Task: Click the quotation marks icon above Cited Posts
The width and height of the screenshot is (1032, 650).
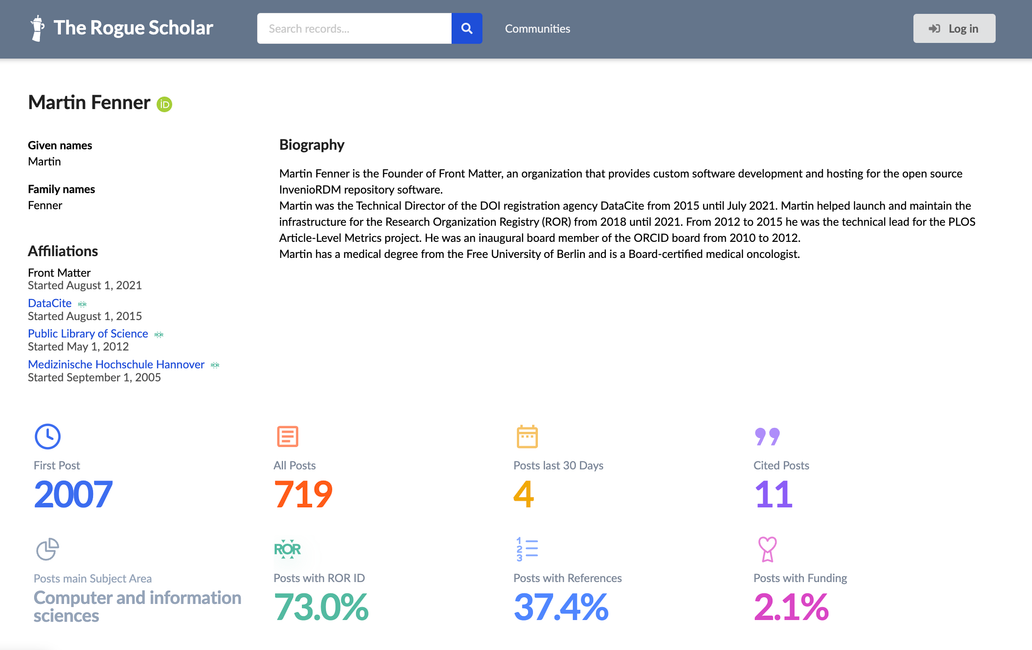Action: pyautogui.click(x=767, y=436)
